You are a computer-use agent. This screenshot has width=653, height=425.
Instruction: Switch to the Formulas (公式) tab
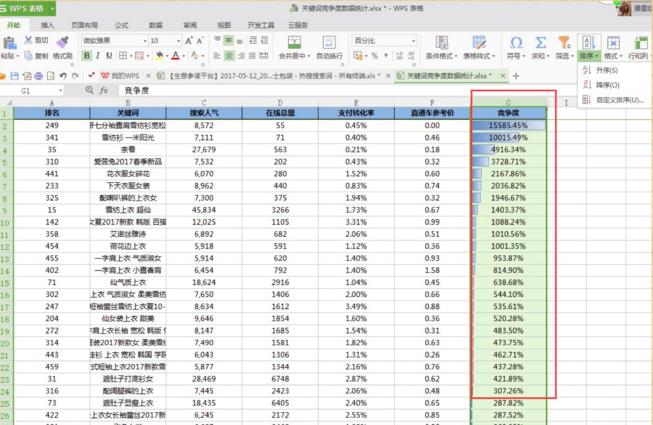(122, 25)
